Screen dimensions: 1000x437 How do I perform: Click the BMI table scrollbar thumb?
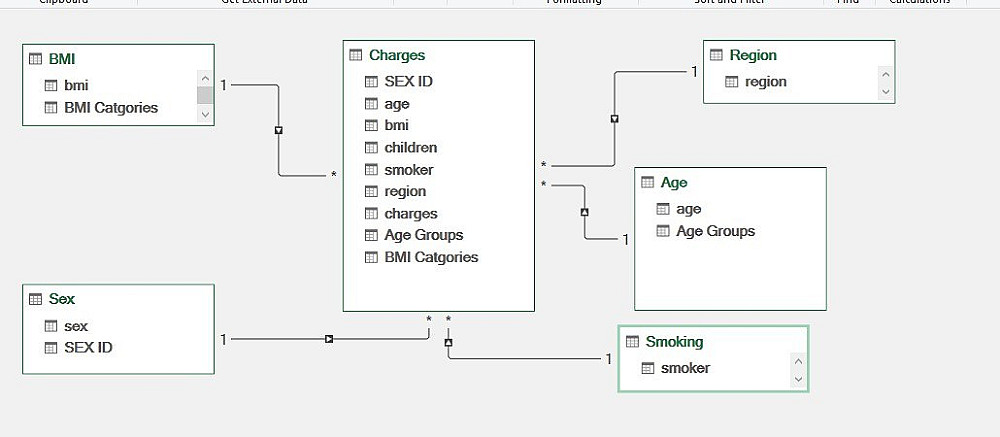coord(205,95)
